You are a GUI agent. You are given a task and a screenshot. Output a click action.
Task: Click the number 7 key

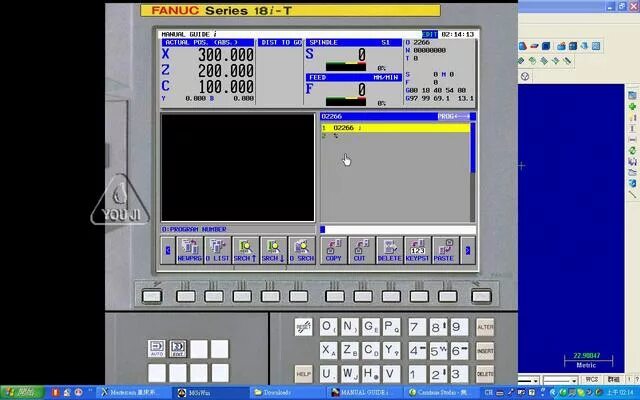417,327
